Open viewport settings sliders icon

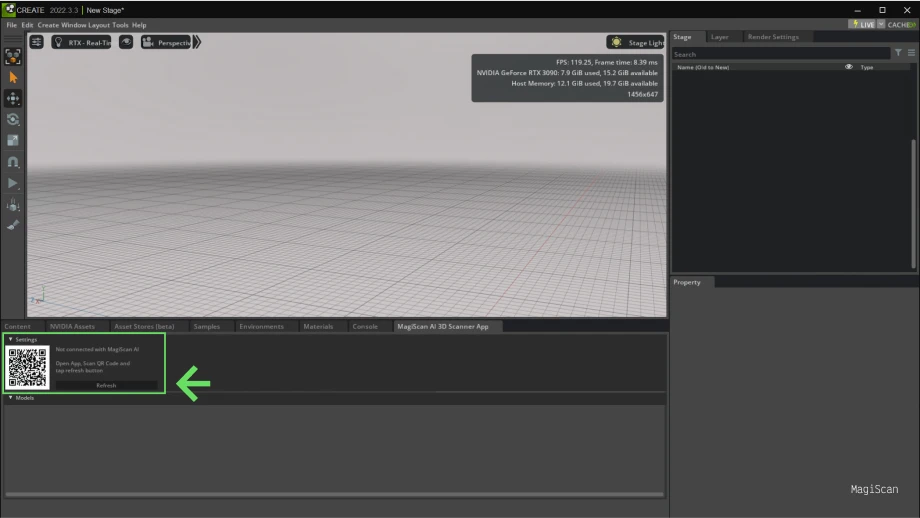coord(36,42)
